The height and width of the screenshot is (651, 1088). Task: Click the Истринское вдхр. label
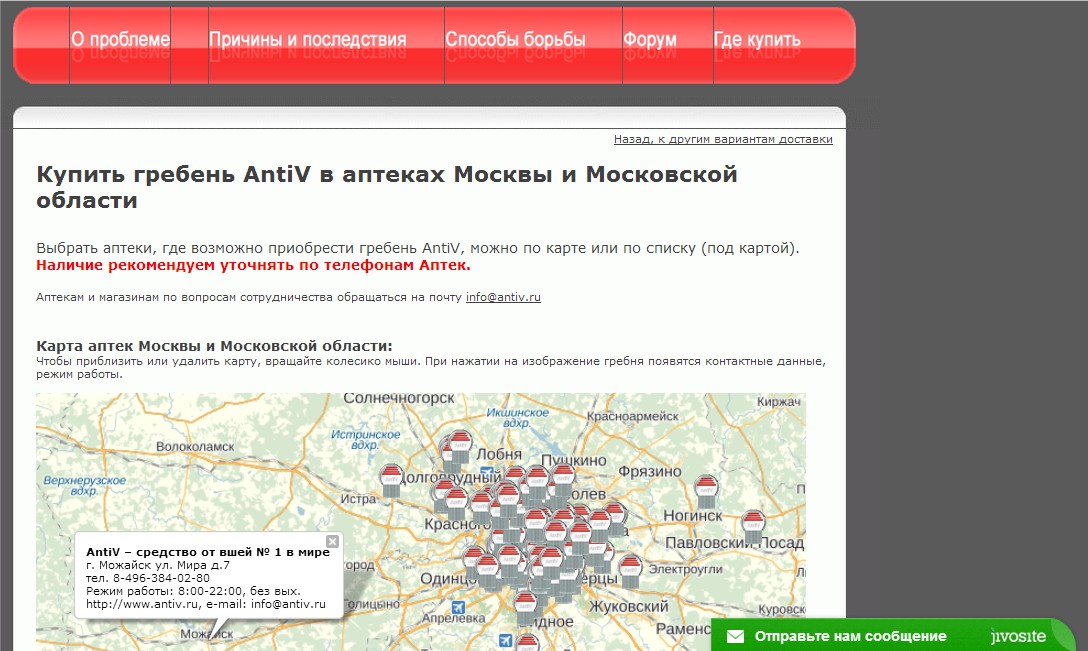[365, 439]
